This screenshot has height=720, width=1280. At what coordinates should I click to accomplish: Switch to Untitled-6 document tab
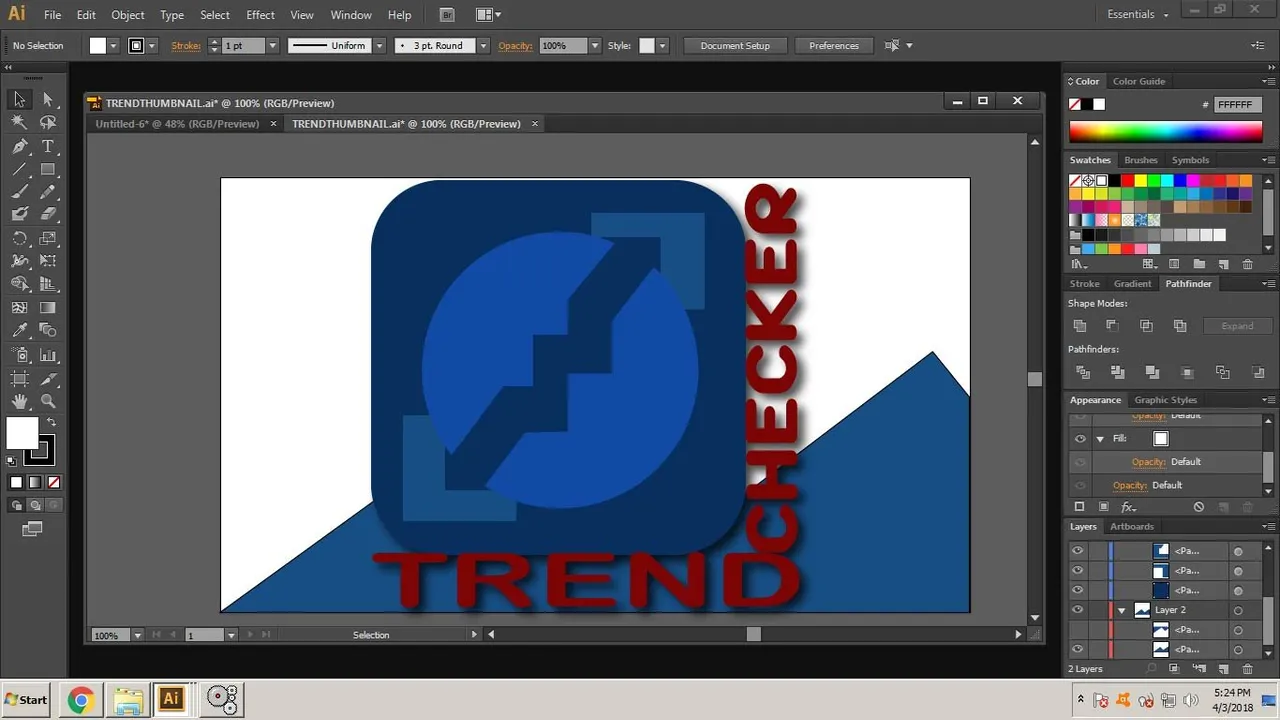pos(177,124)
